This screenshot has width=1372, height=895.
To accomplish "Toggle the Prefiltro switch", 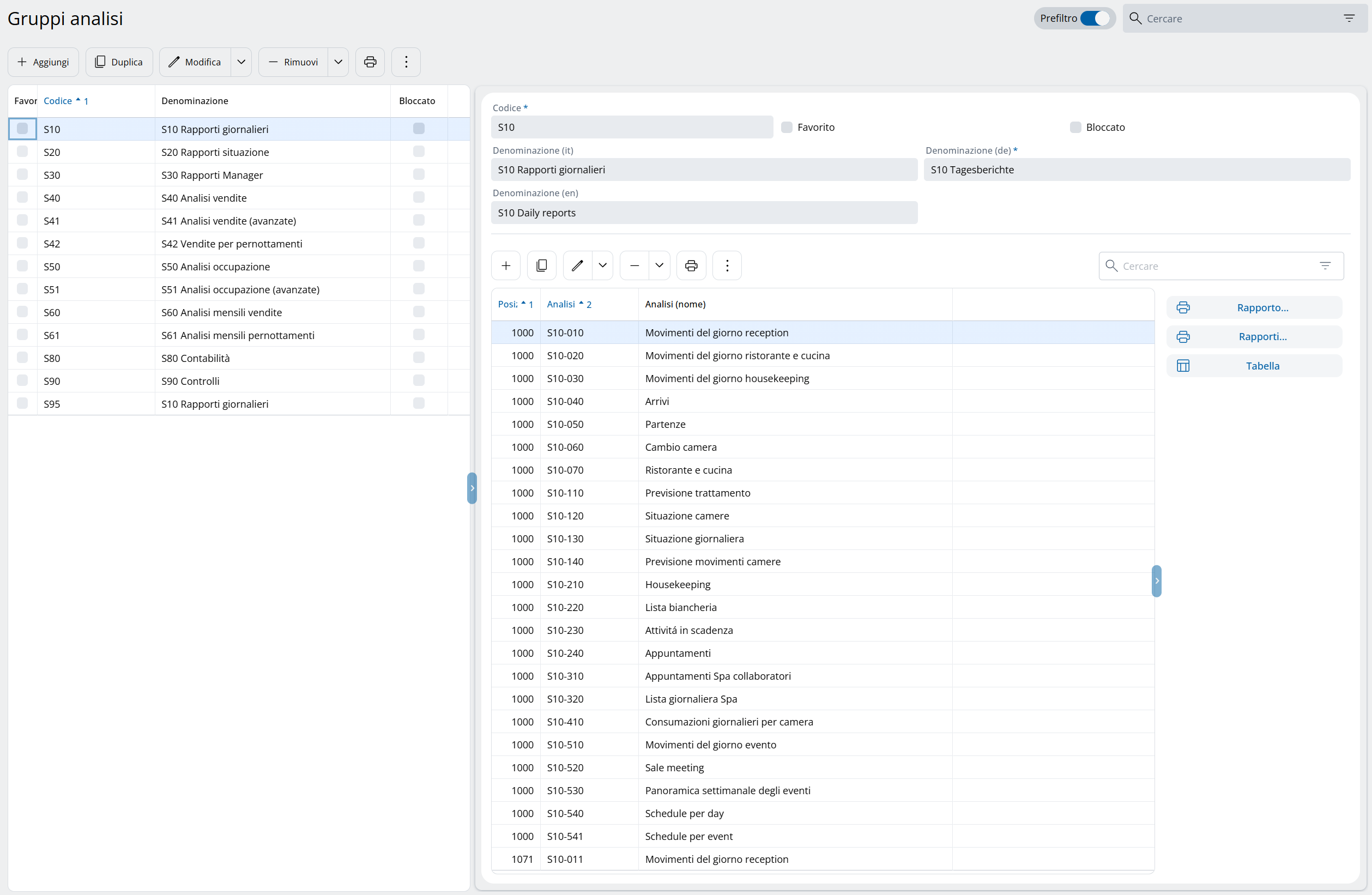I will 1094,19.
